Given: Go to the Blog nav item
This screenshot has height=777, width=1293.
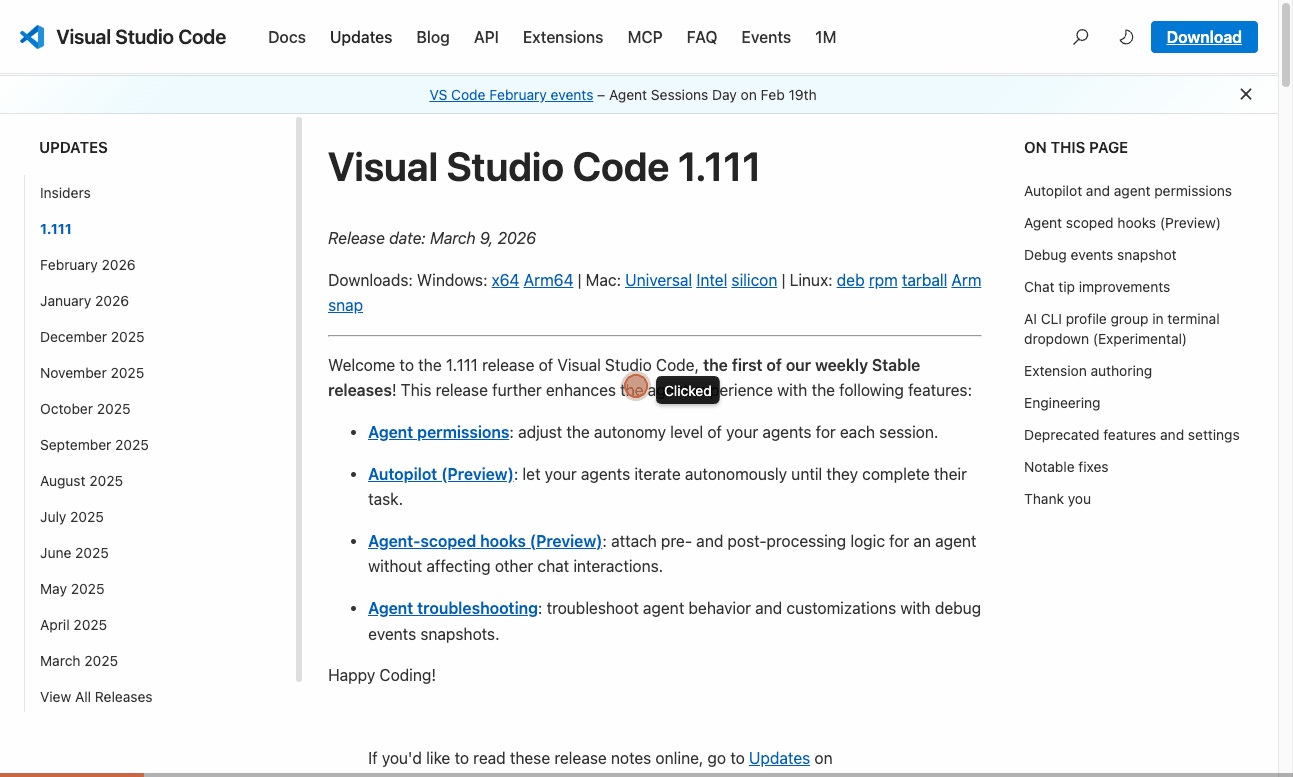Looking at the screenshot, I should click(433, 37).
